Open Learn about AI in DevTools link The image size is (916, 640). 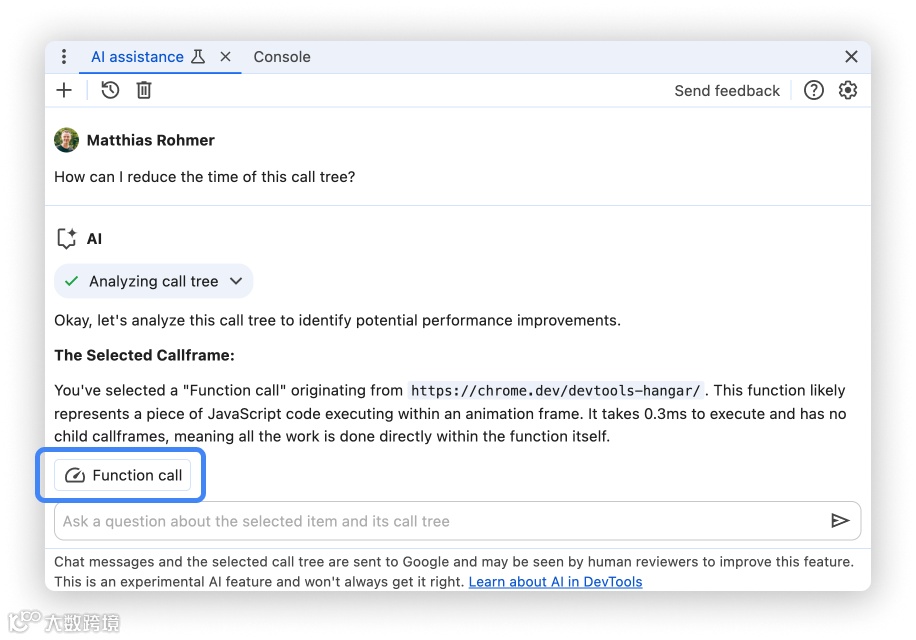point(555,581)
